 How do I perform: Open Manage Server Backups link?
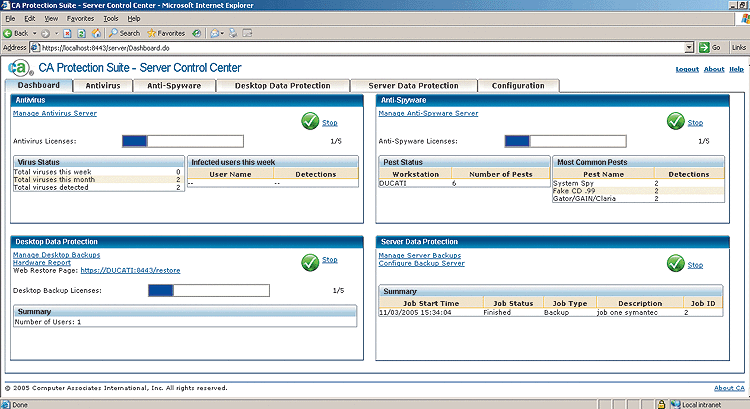419,255
